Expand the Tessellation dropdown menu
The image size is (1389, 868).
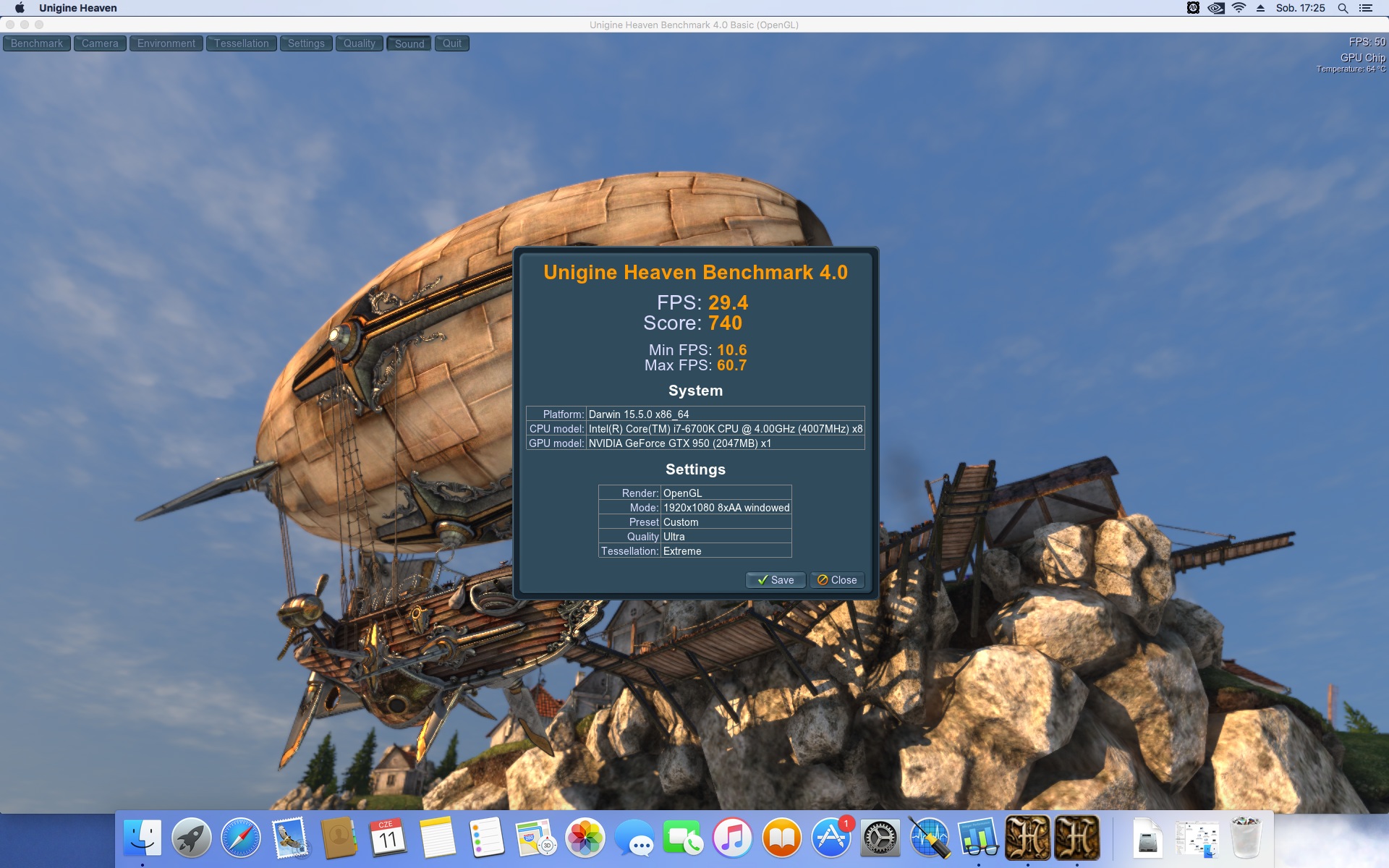point(241,43)
